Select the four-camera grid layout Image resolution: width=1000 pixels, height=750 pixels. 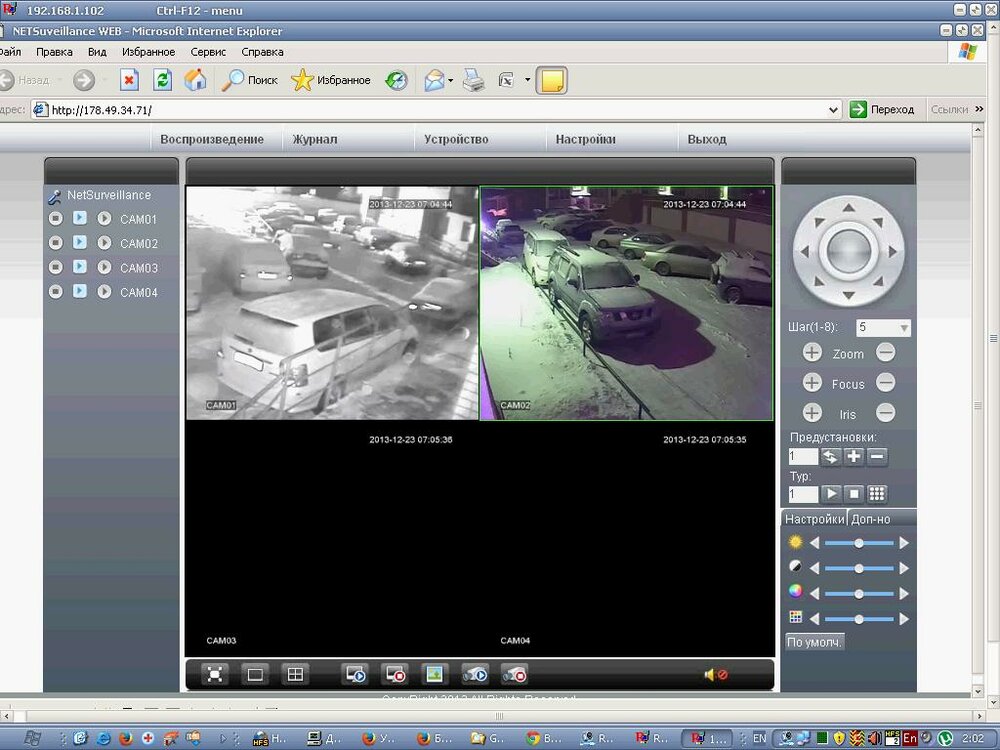click(295, 674)
